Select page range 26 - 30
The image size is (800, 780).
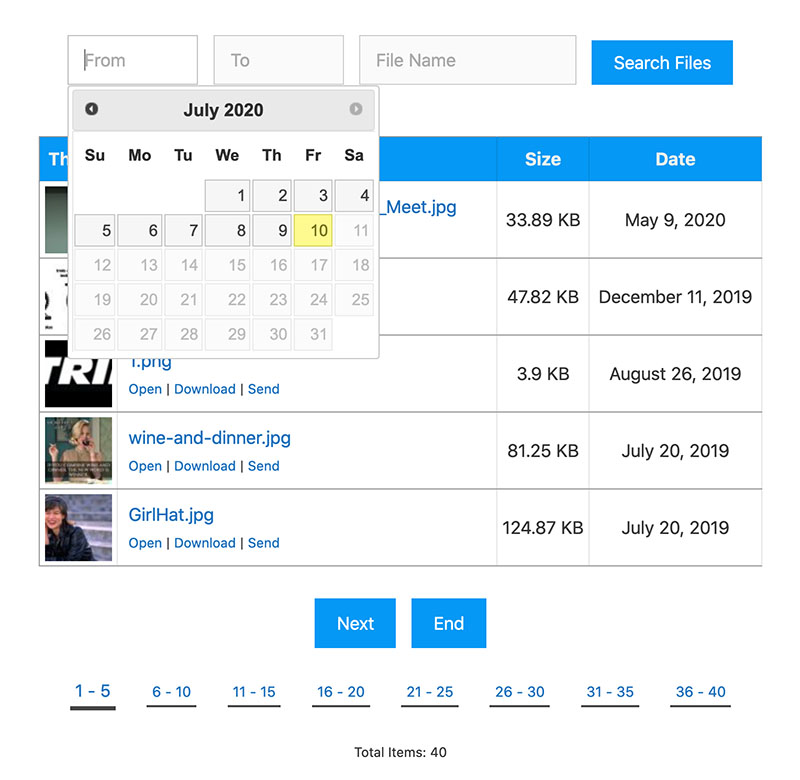[x=519, y=692]
